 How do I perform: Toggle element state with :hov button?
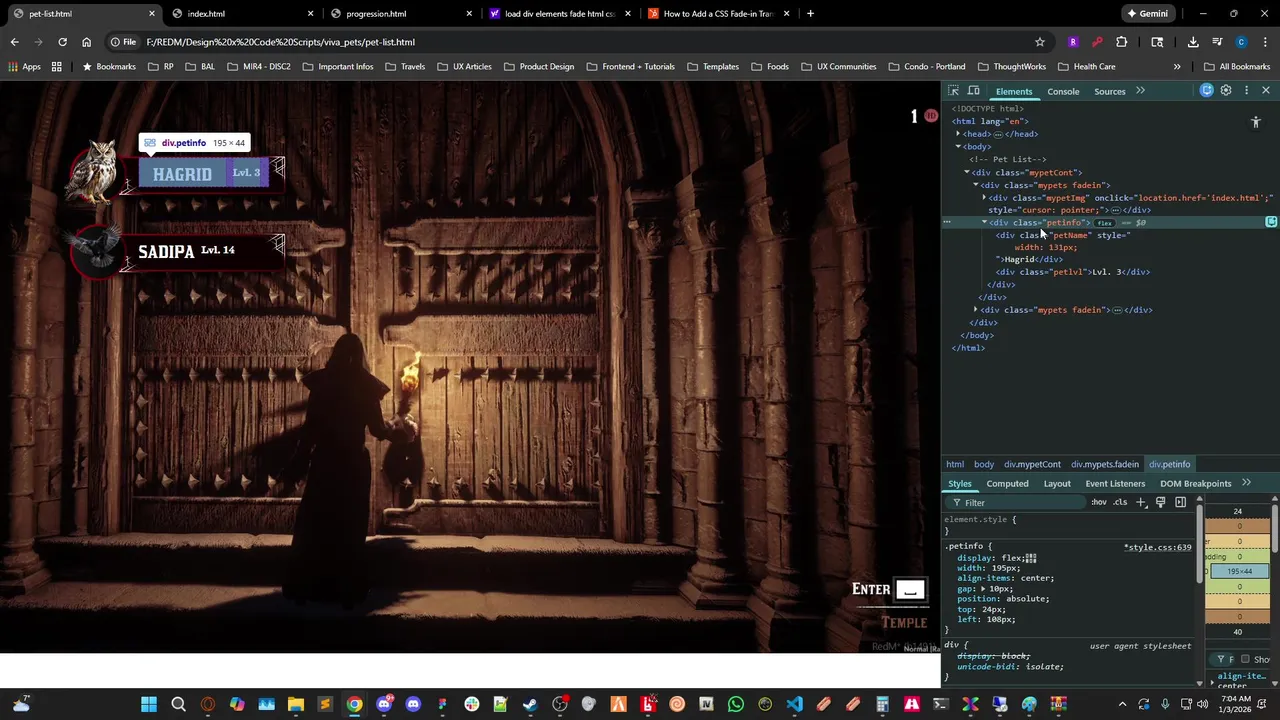click(x=1099, y=502)
